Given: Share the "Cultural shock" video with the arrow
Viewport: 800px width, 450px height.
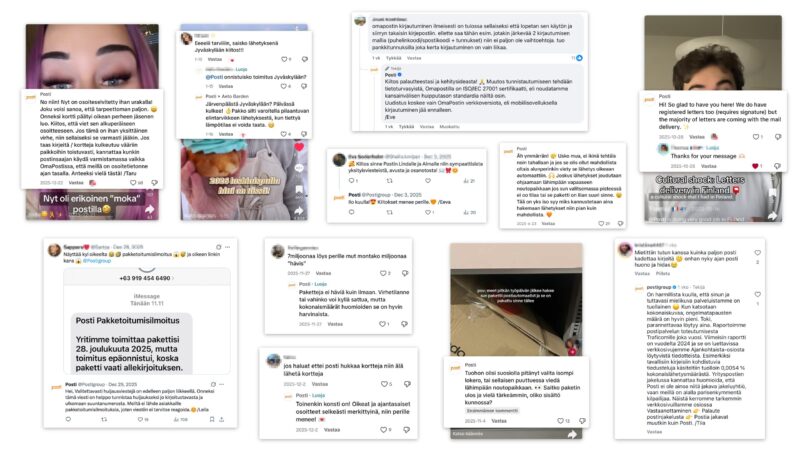Looking at the screenshot, I should (772, 215).
